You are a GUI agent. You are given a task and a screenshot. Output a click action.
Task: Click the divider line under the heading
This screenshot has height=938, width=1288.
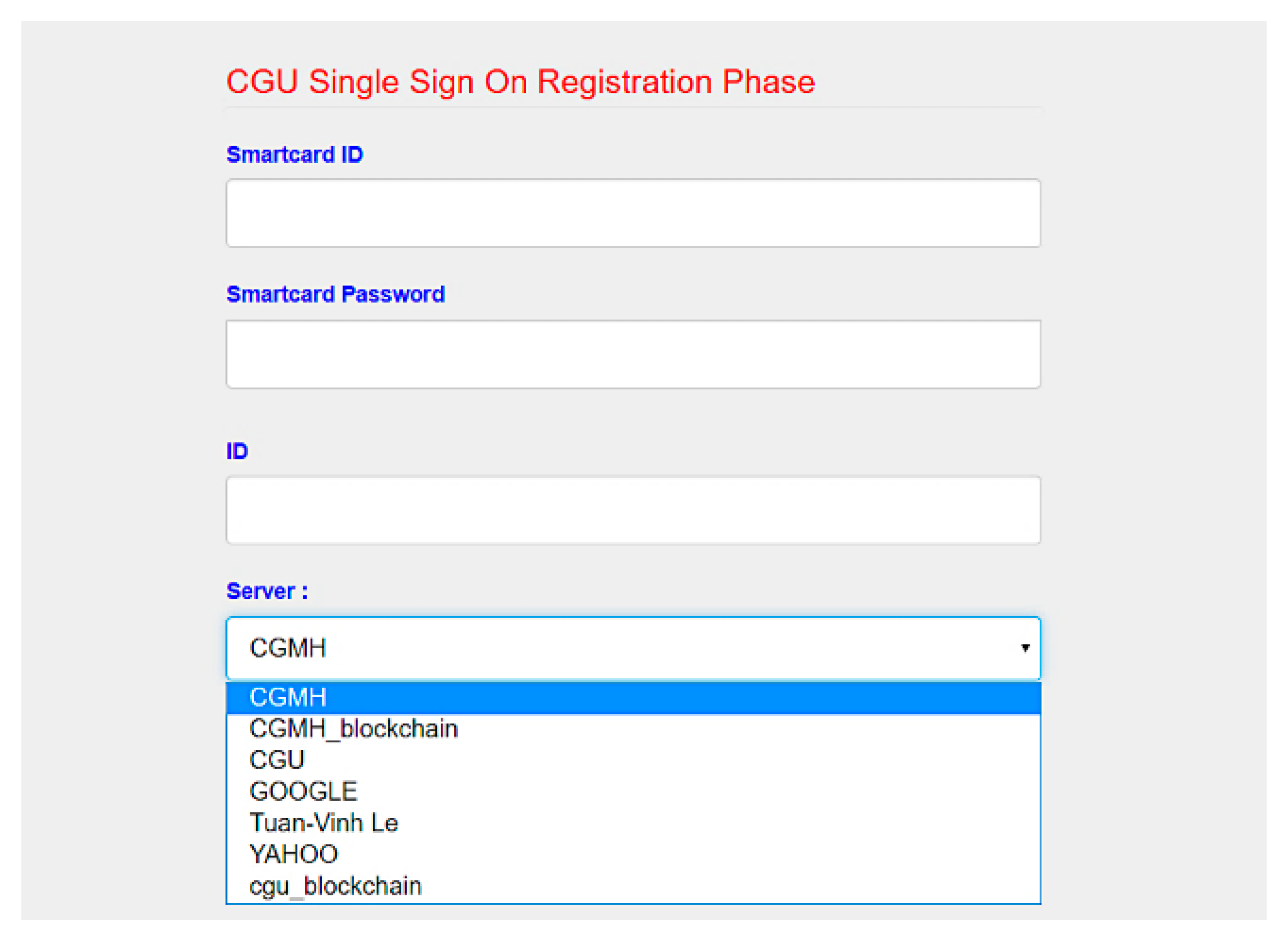coord(633,107)
